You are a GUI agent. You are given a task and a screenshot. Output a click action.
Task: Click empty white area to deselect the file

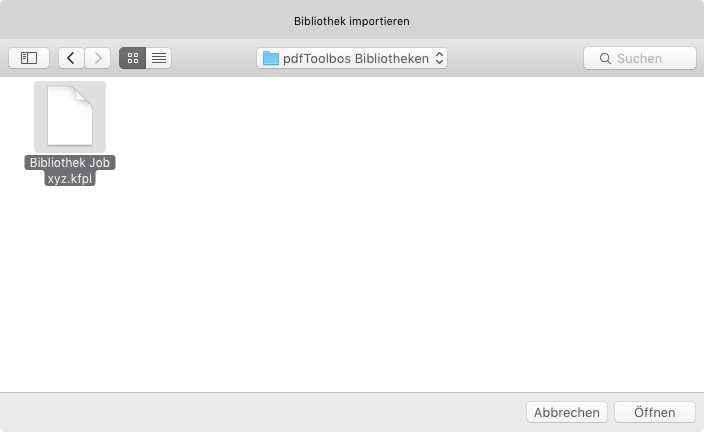click(382, 247)
